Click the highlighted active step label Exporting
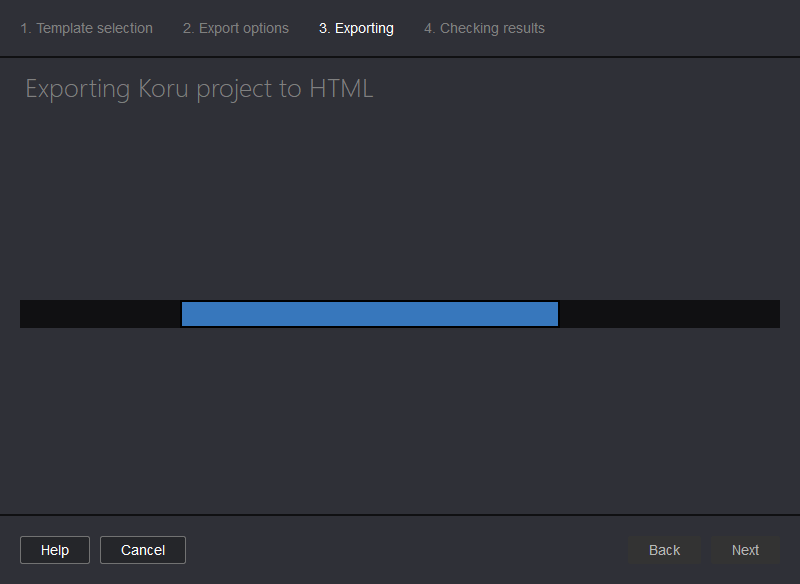Image resolution: width=800 pixels, height=584 pixels. pos(356,28)
